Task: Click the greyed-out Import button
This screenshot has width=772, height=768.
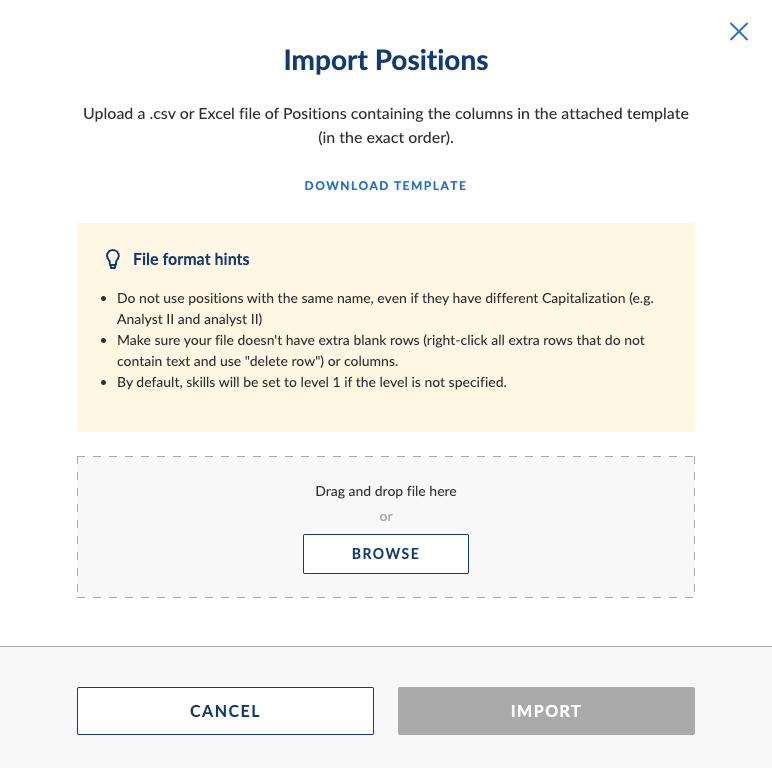Action: (x=546, y=711)
